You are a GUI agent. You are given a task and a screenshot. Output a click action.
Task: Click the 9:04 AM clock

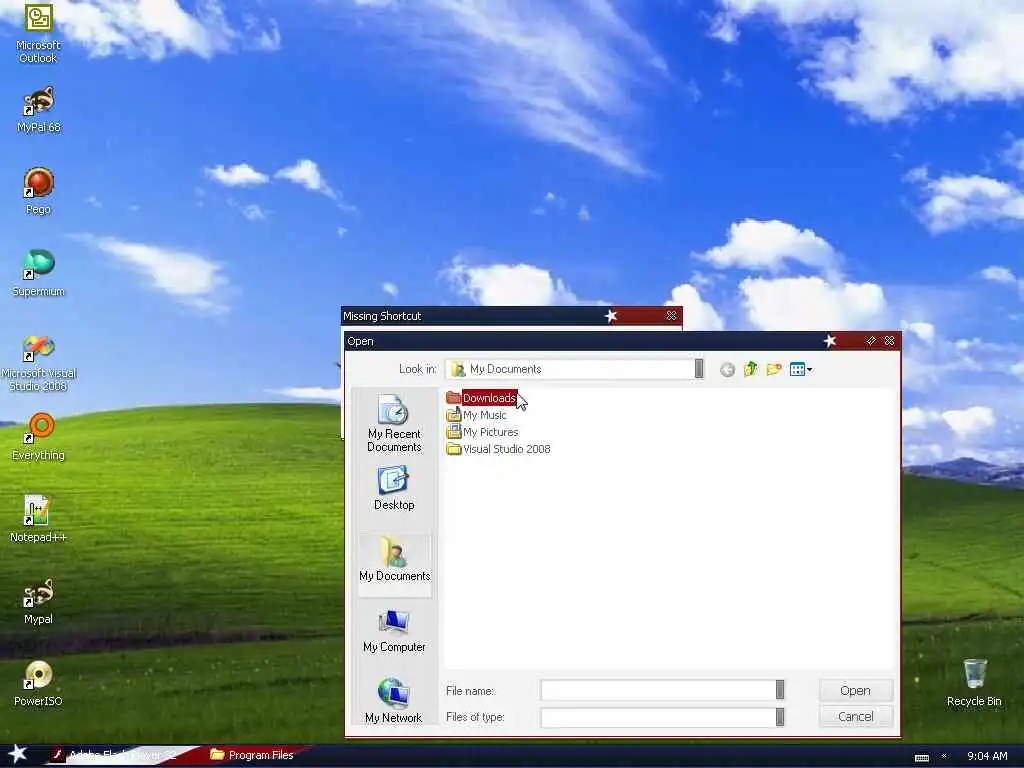[987, 756]
